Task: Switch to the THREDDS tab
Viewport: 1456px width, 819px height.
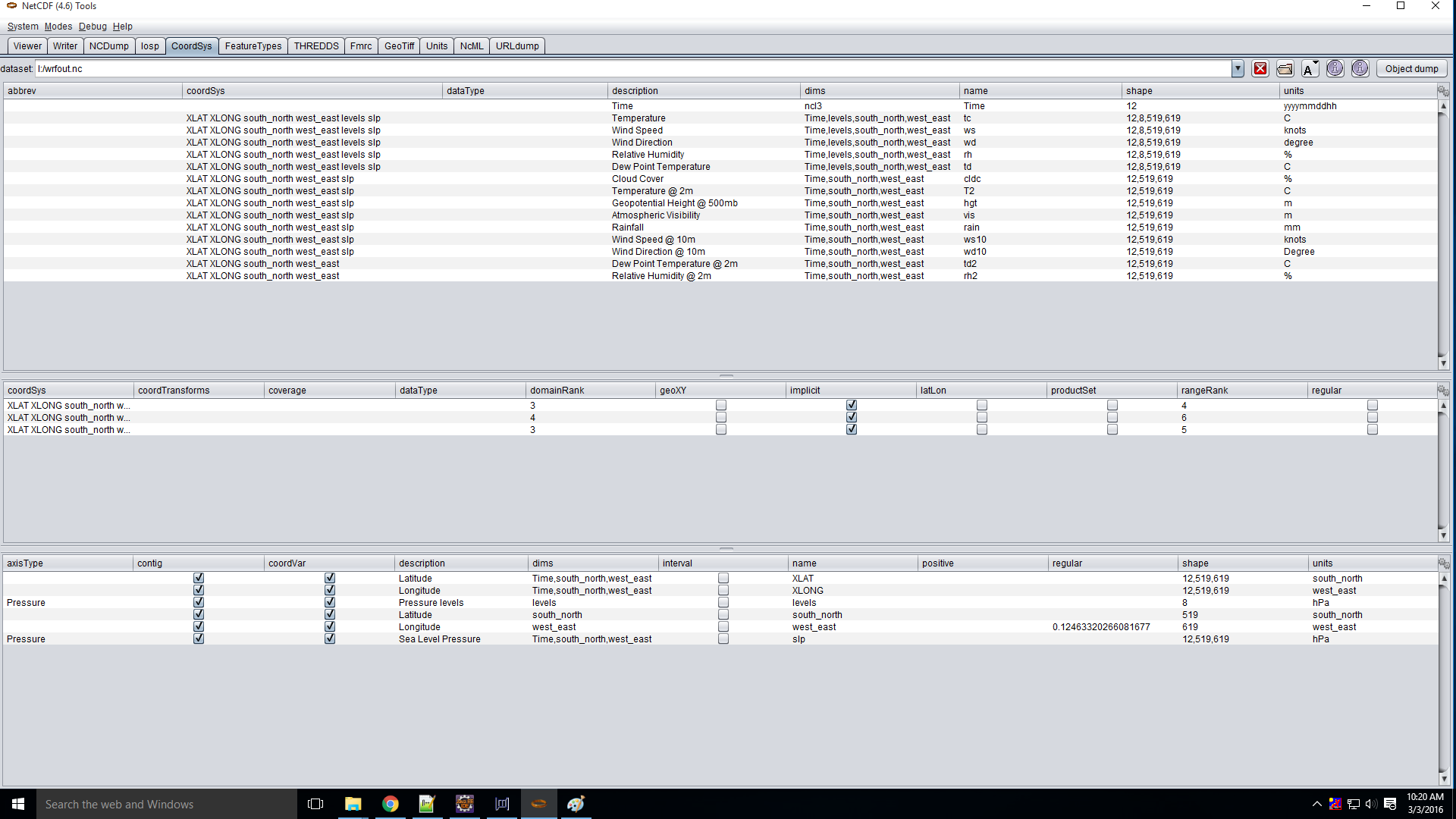Action: (316, 46)
